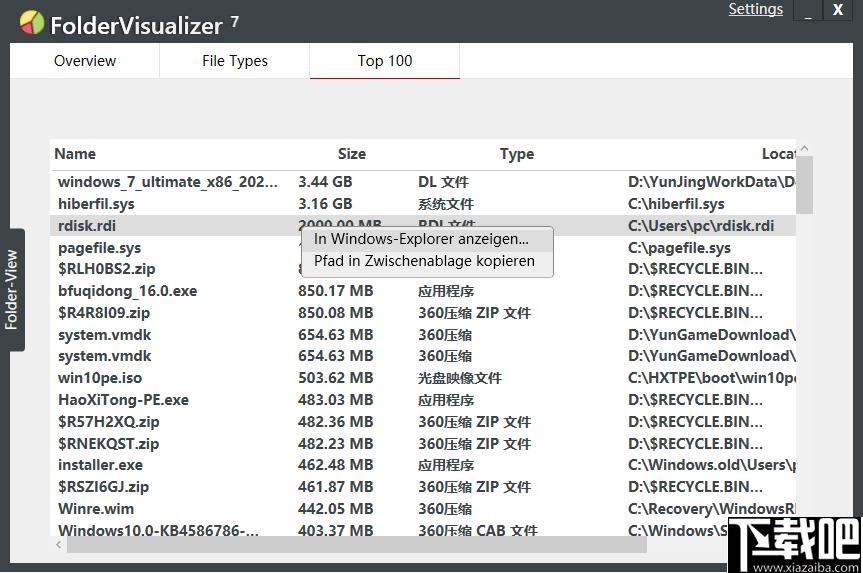Select the installer.exe file name
Image resolution: width=863 pixels, height=573 pixels.
100,465
